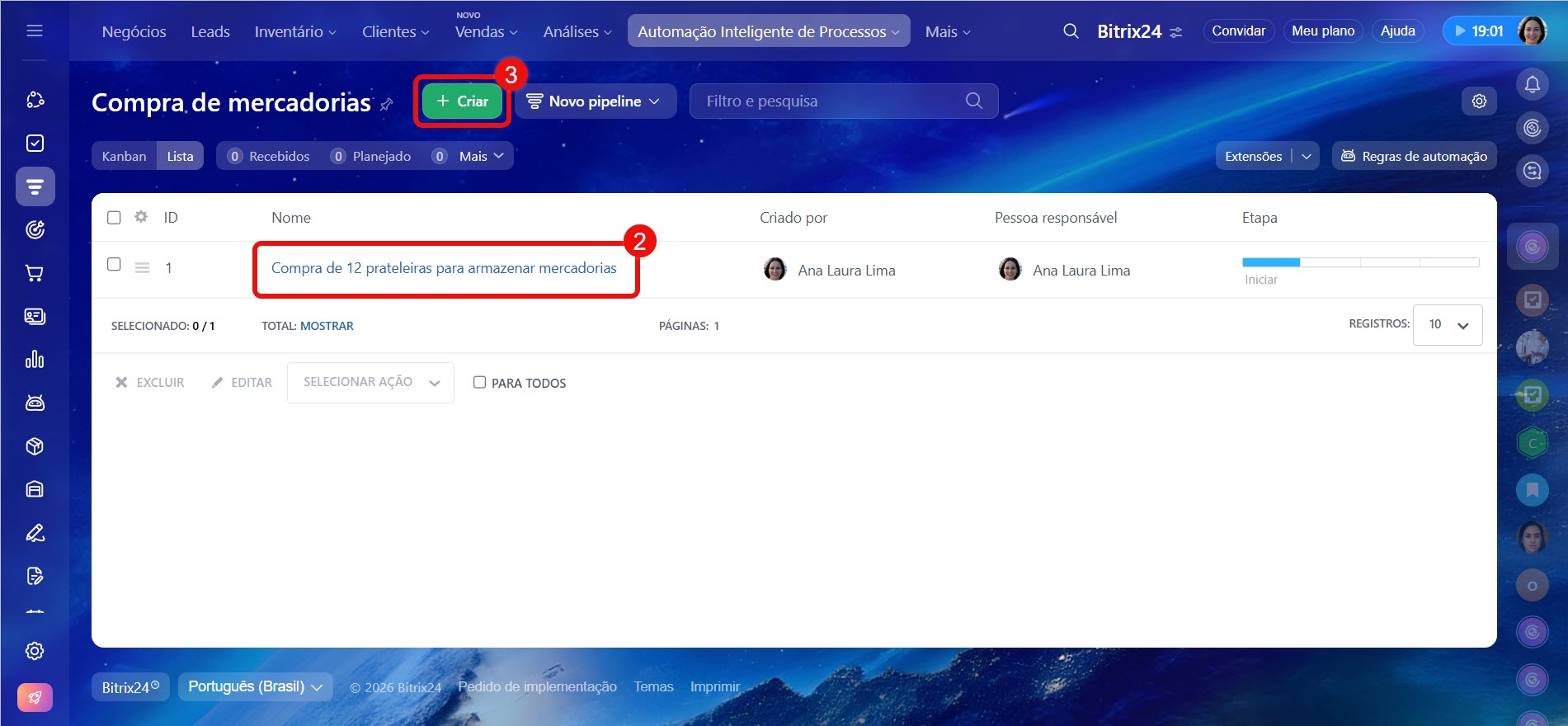Open the Registros per-page dropdown

point(1447,324)
